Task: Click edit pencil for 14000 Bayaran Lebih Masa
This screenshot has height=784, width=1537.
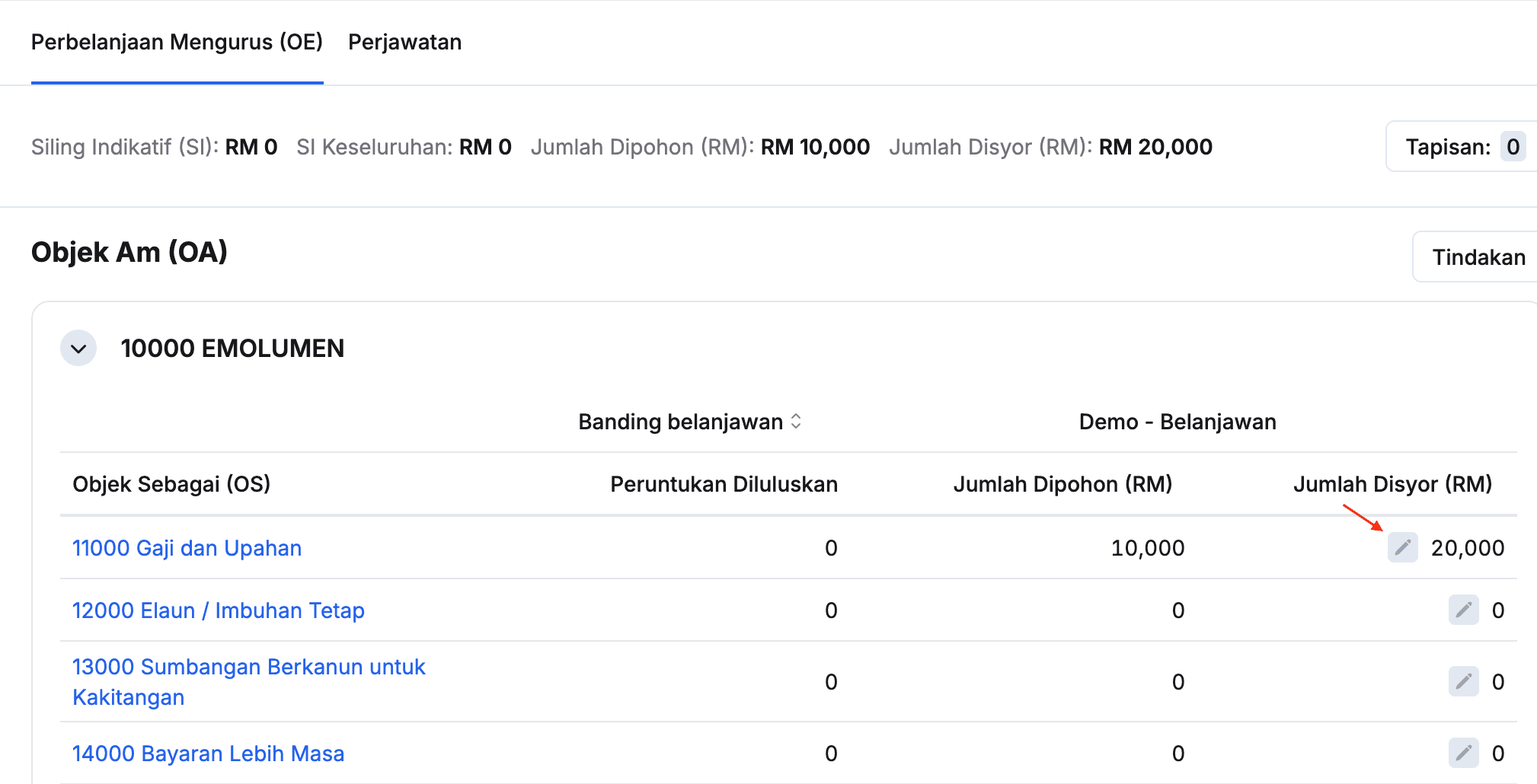Action: tap(1463, 753)
